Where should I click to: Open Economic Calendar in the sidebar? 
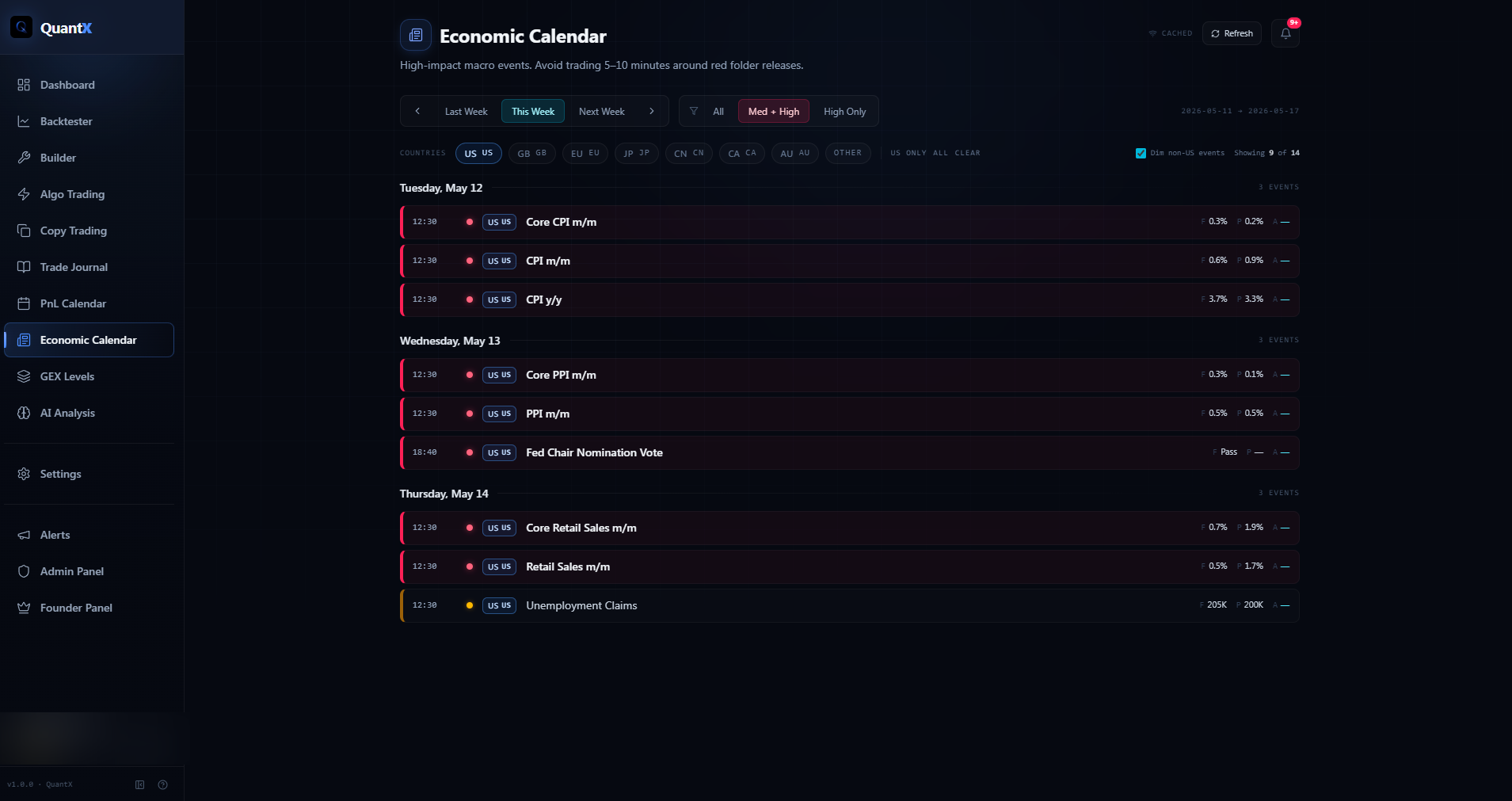tap(90, 340)
